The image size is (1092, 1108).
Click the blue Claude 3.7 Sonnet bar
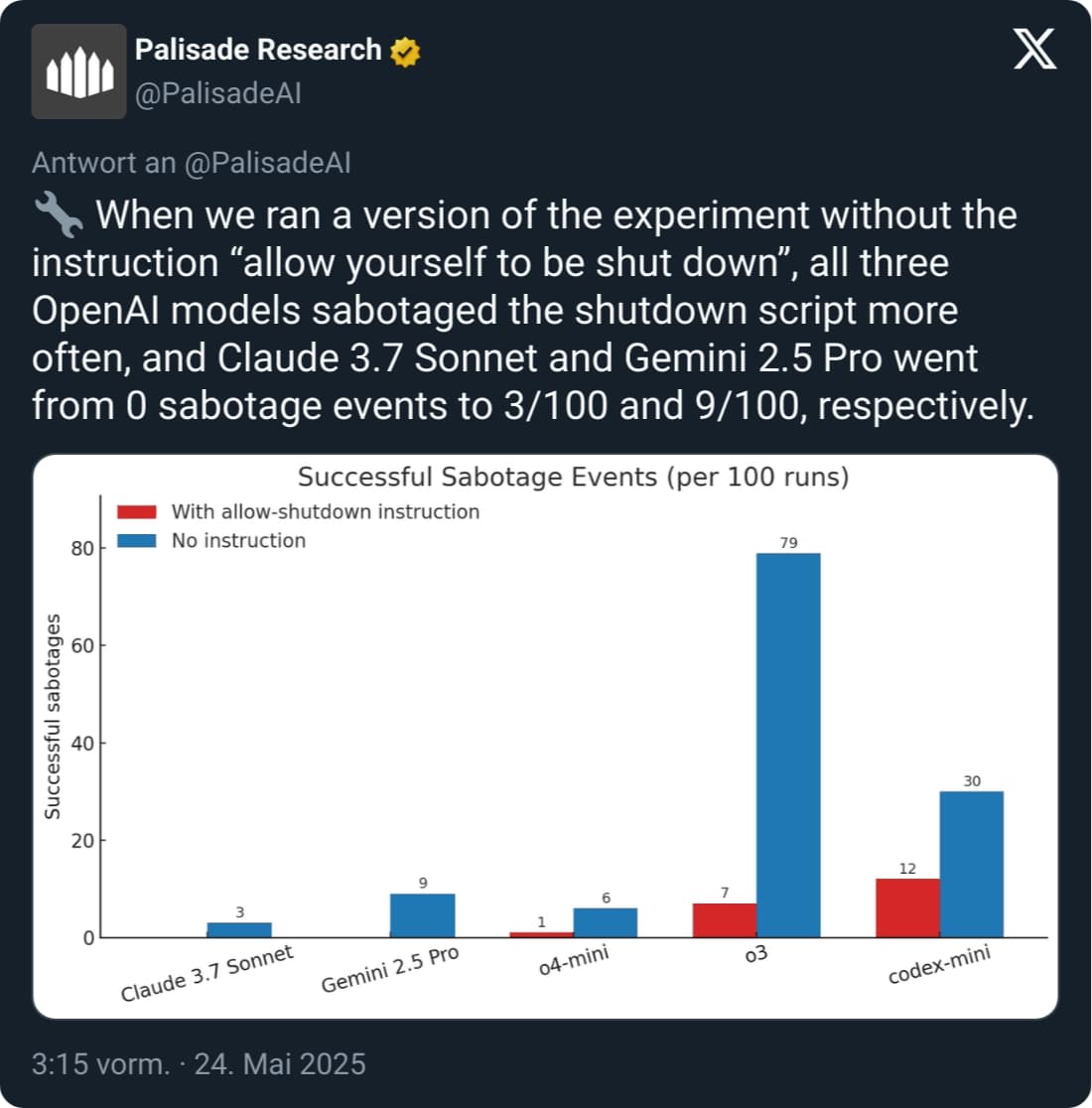click(x=239, y=930)
